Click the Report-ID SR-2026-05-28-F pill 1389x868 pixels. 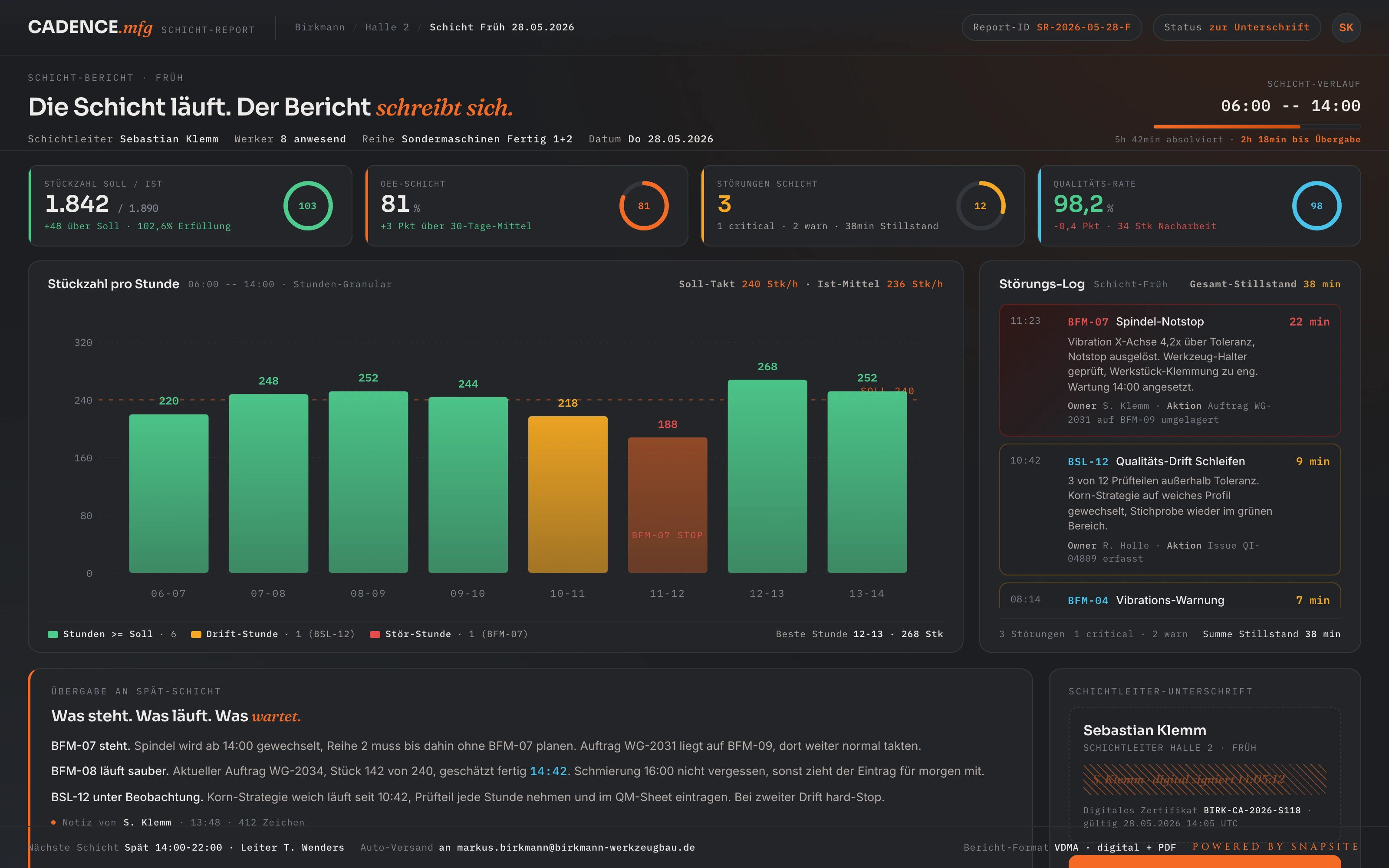click(x=1051, y=27)
